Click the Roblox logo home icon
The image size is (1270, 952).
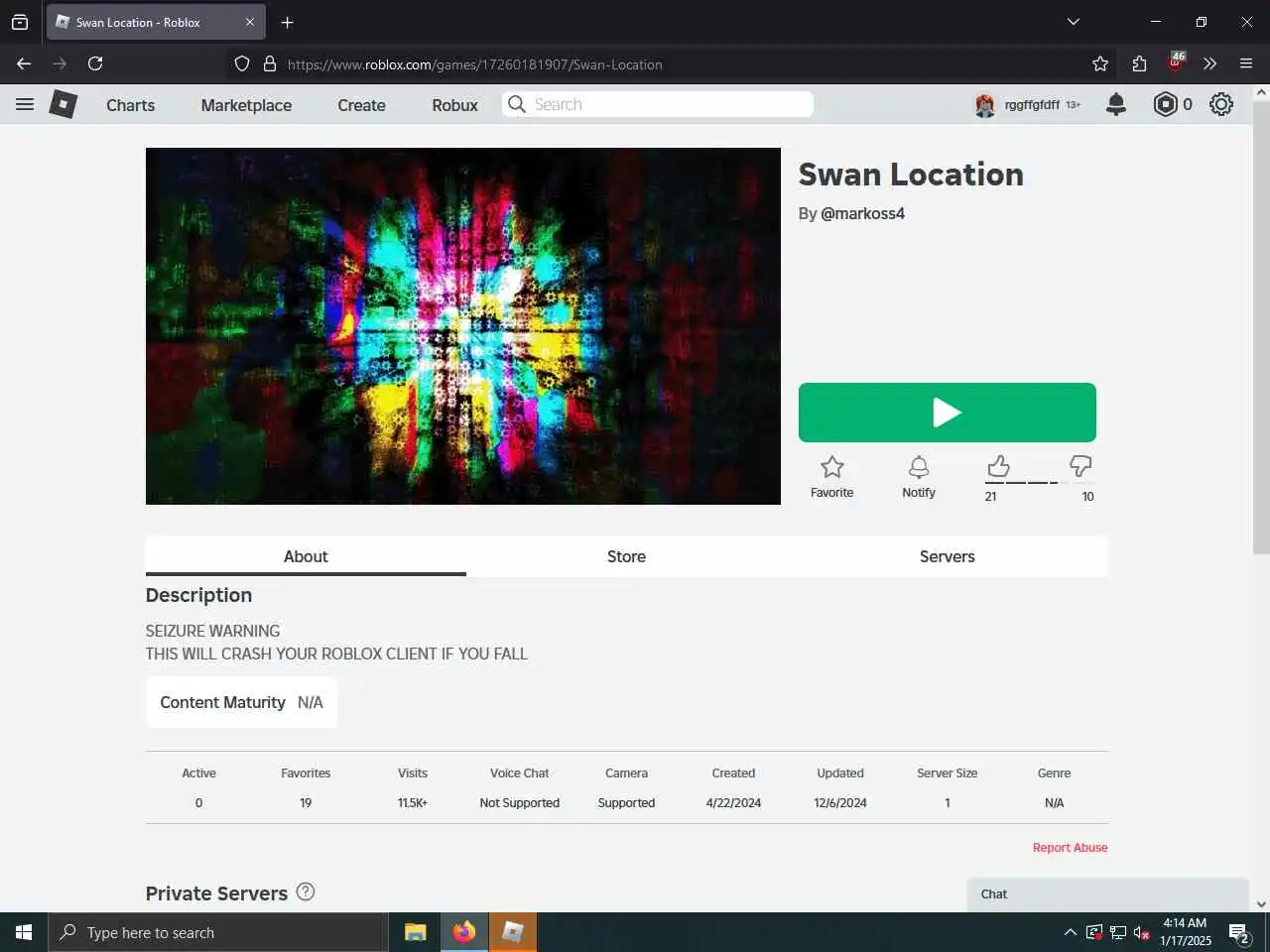tap(63, 104)
